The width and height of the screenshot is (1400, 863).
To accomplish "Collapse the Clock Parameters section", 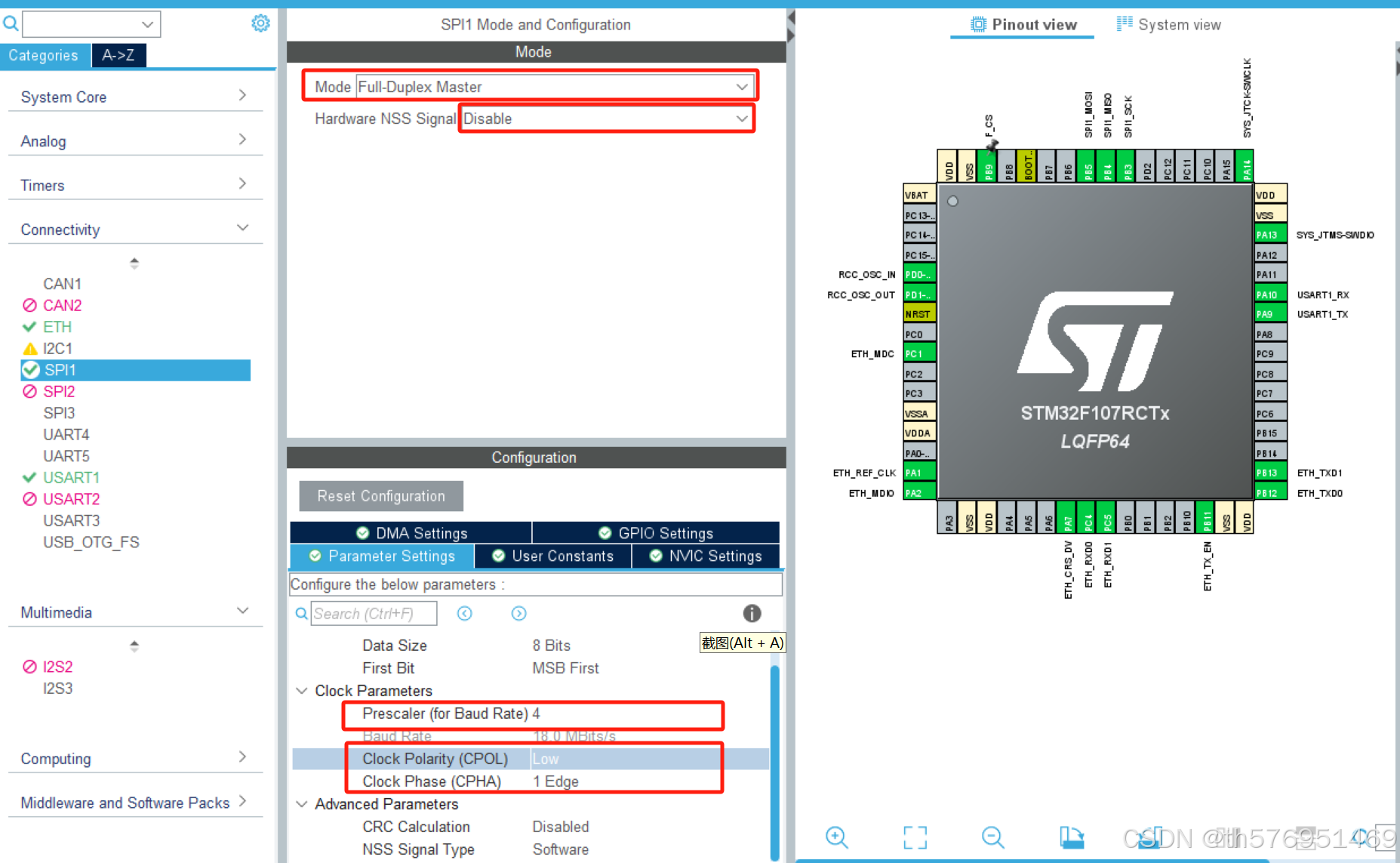I will coord(301,690).
